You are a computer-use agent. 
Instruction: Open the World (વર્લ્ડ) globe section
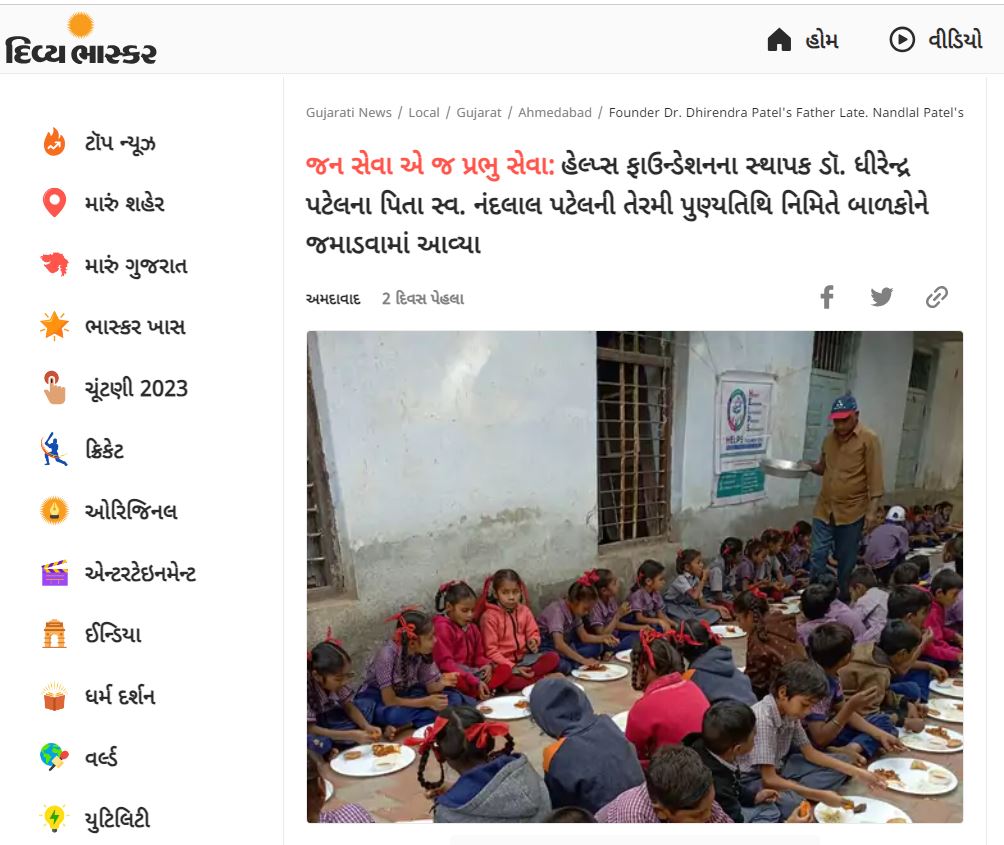[x=78, y=757]
